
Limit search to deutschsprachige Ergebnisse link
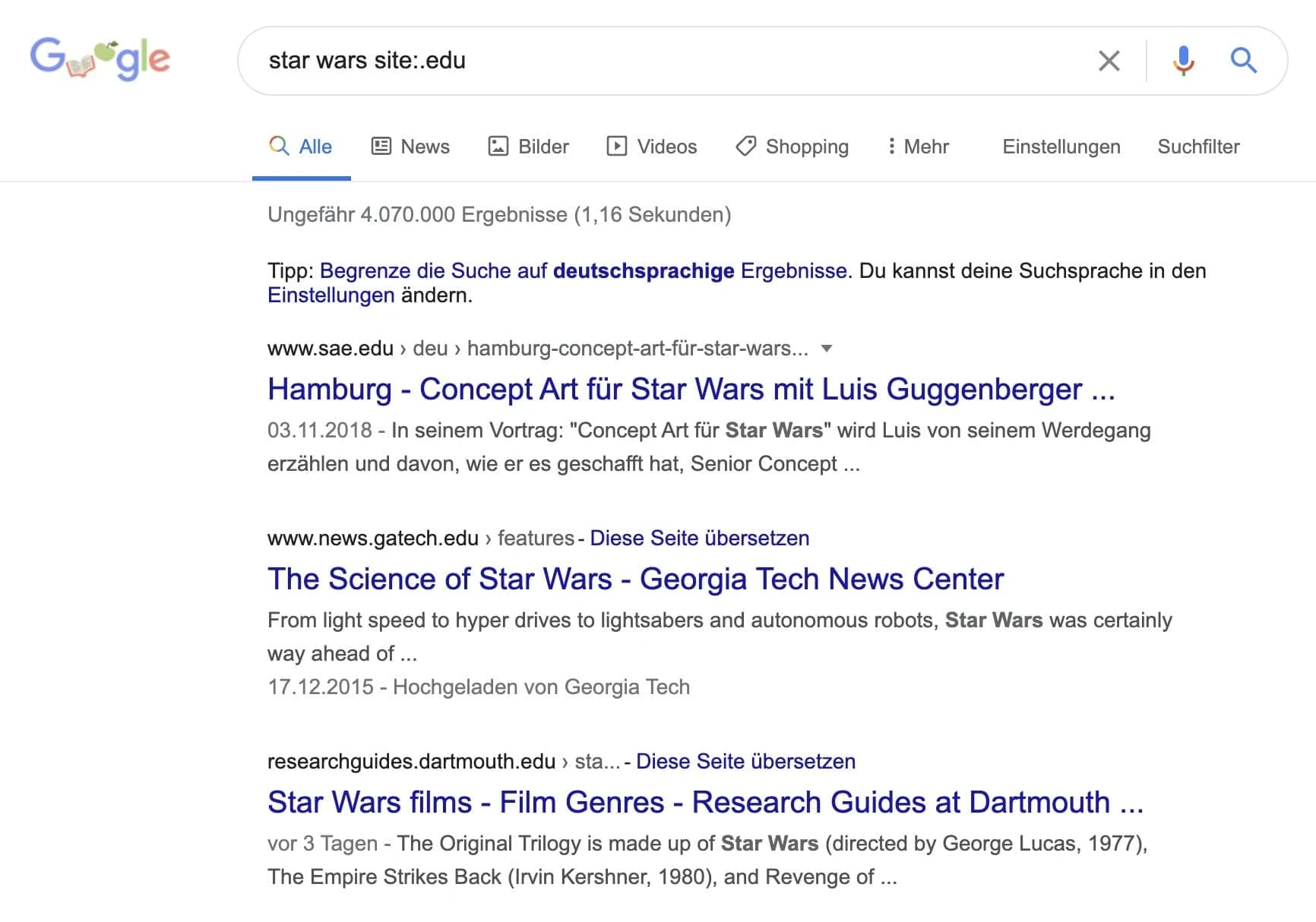pyautogui.click(x=583, y=271)
